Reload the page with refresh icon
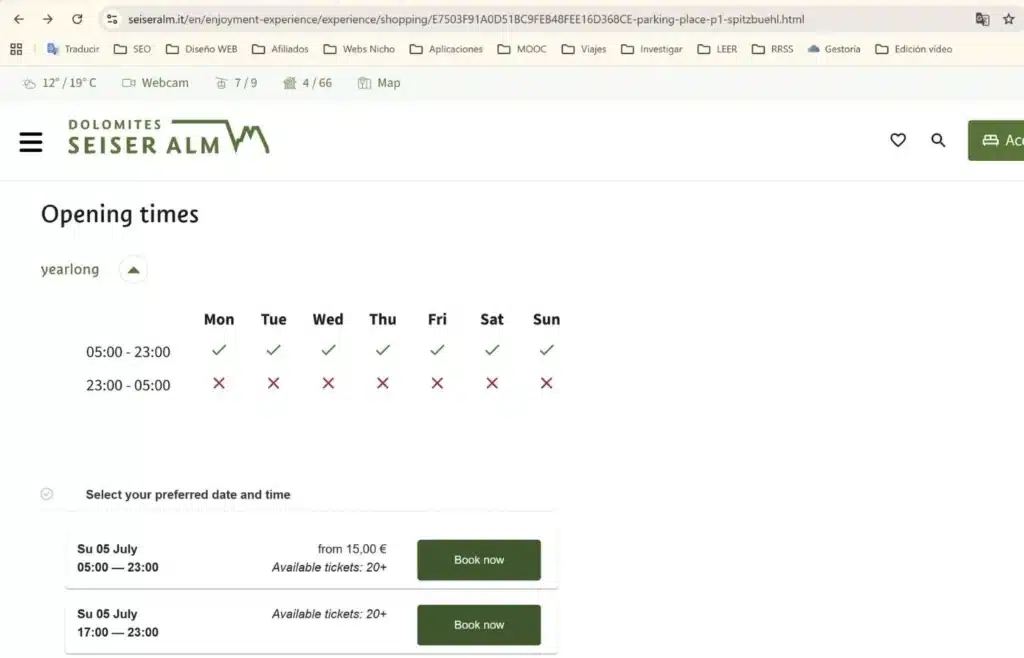The height and width of the screenshot is (658, 1024). point(77,19)
